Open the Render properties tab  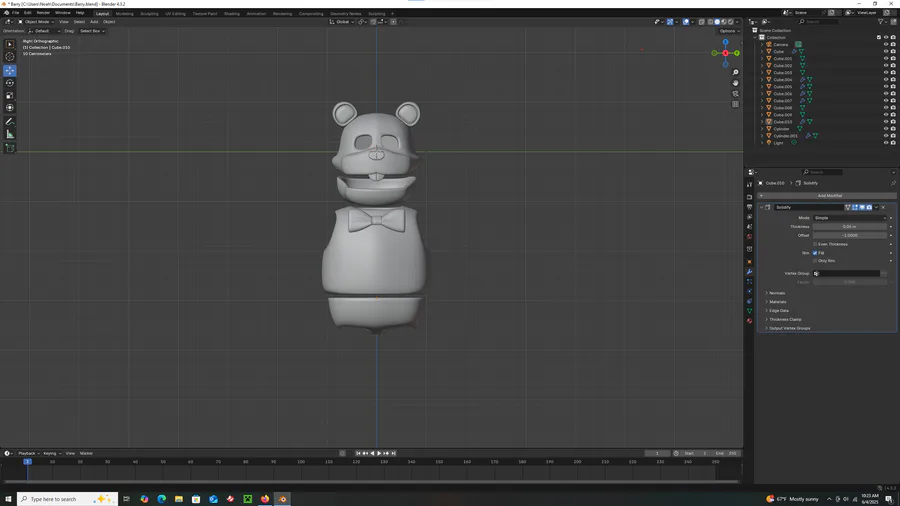[749, 197]
